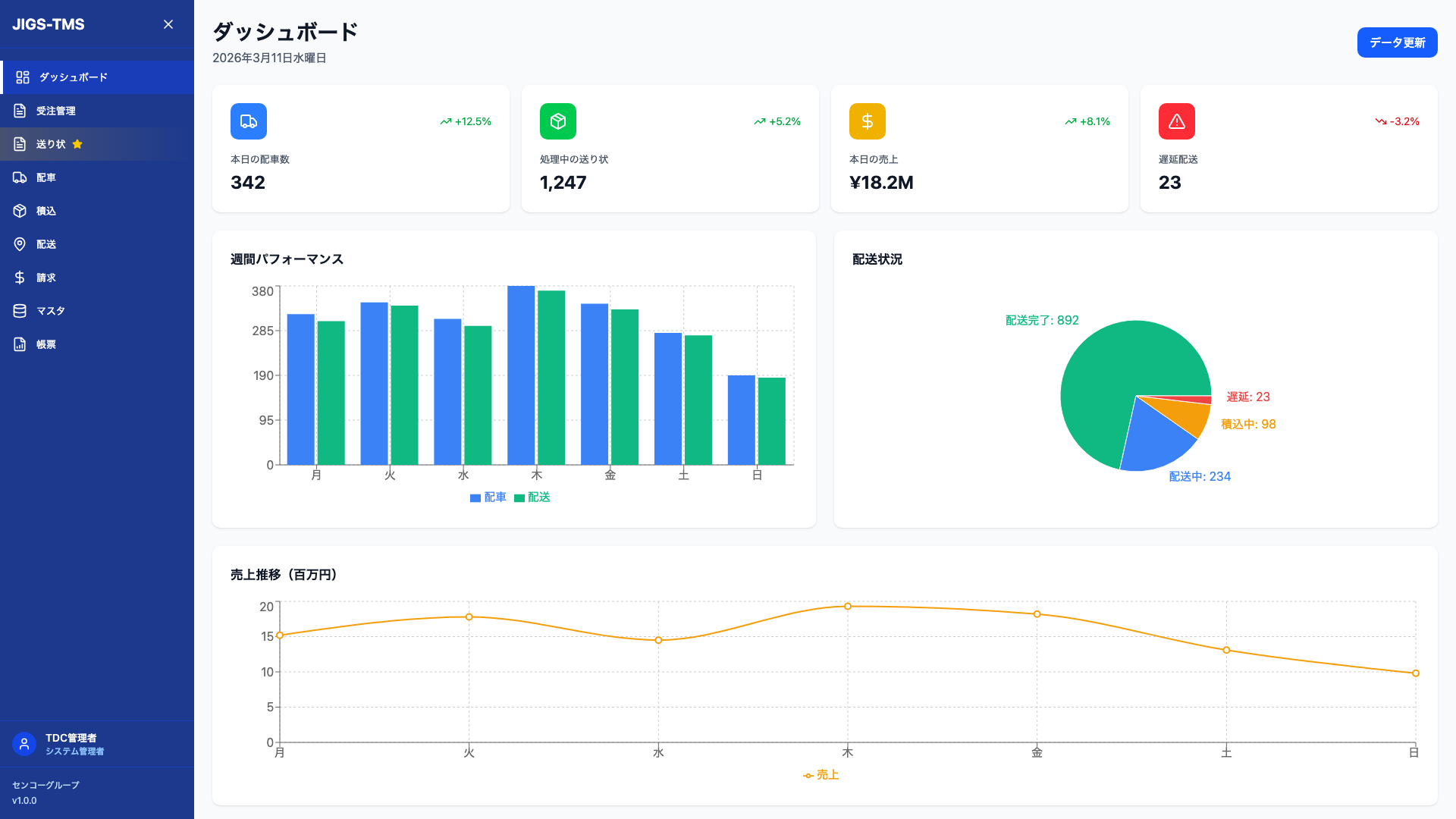The image size is (1456, 819).
Task: Toggle the 売上 legend under the line chart
Action: 821,774
